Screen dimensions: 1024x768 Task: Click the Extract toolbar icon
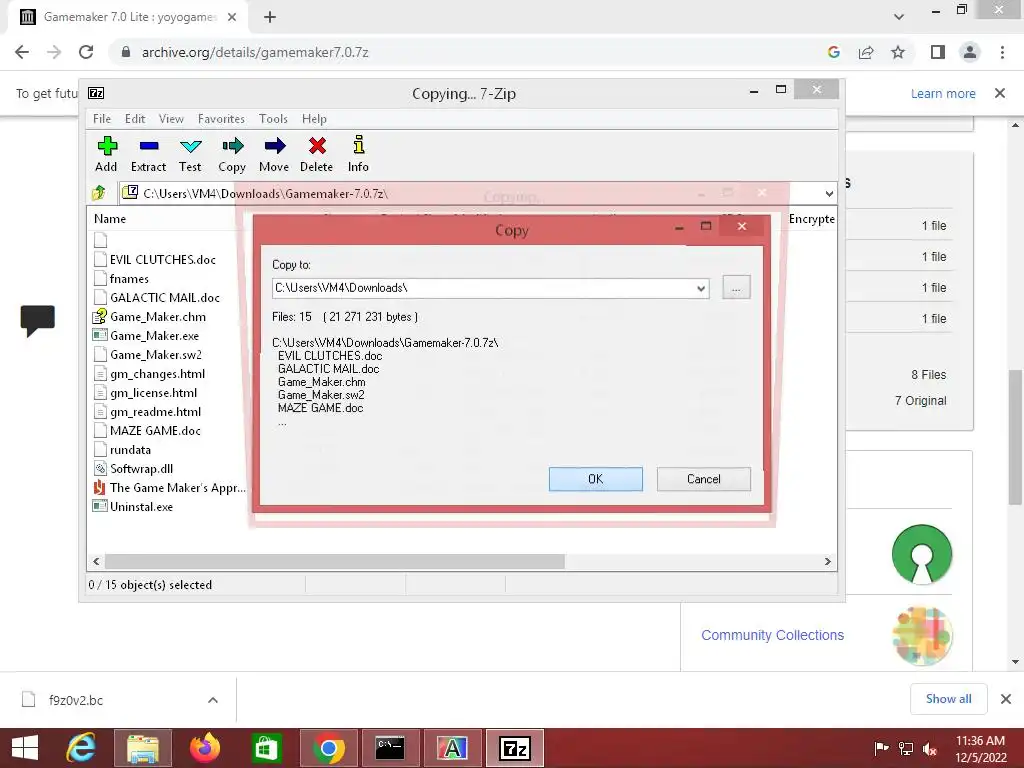click(149, 154)
